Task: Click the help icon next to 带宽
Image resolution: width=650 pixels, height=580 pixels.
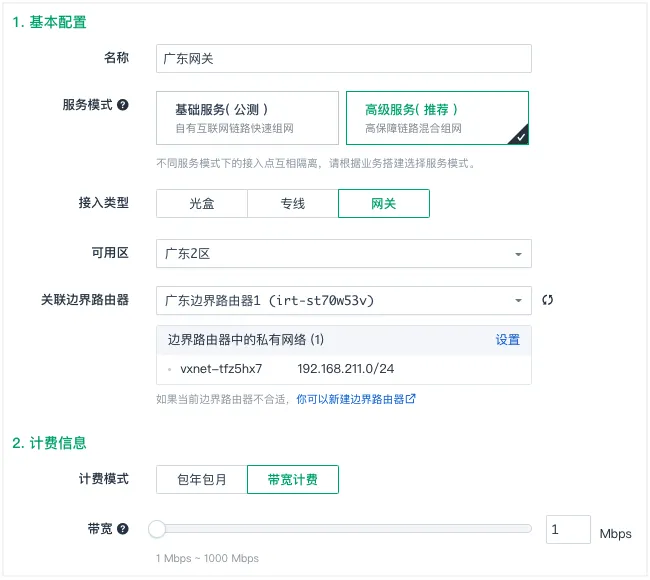Action: pyautogui.click(x=123, y=529)
